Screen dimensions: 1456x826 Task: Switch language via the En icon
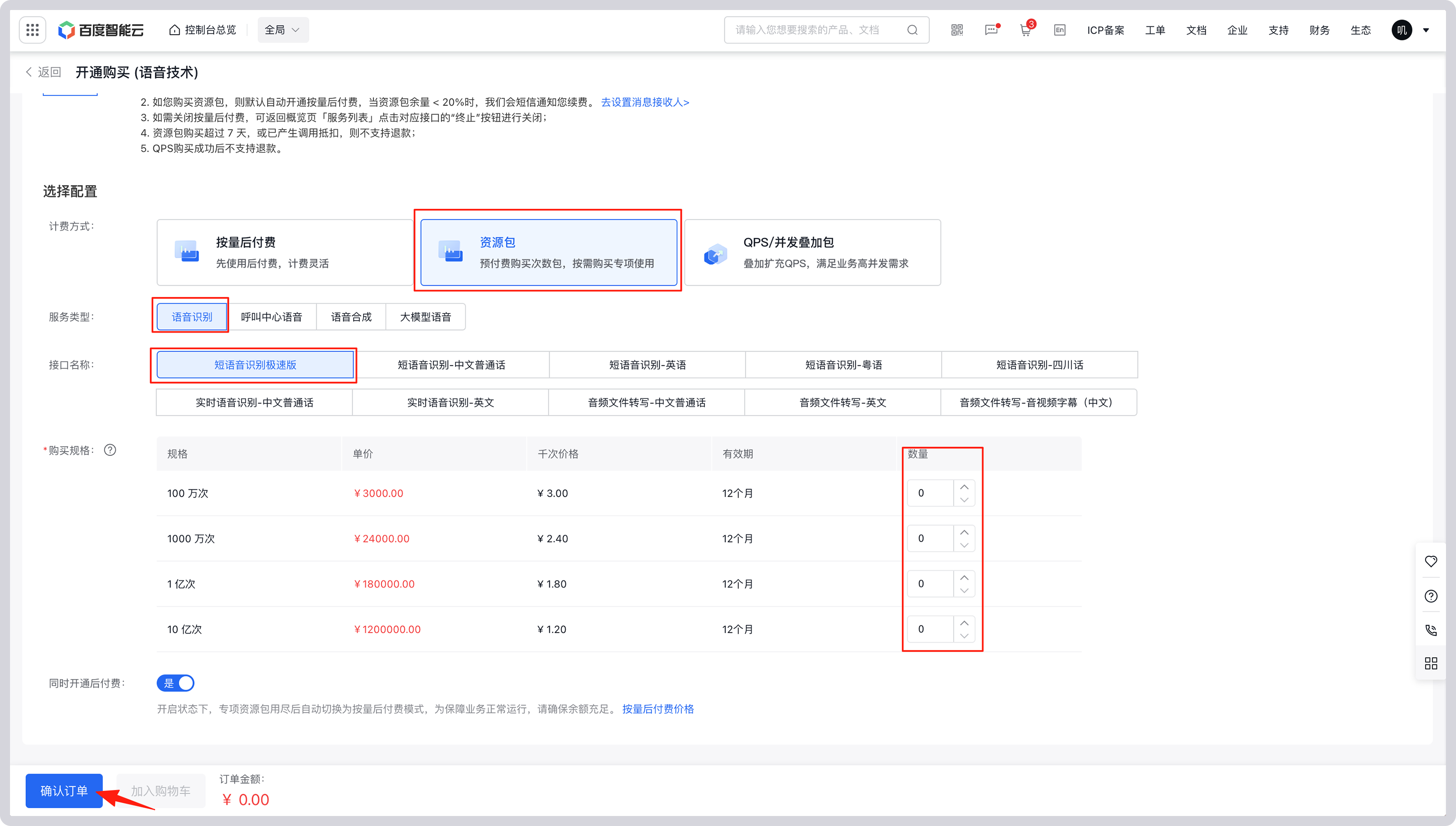point(1059,30)
